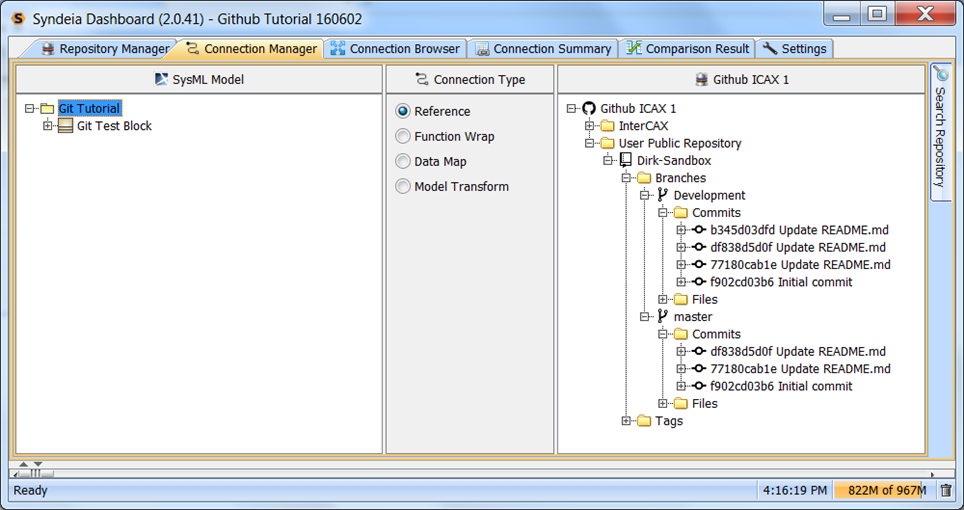Click the GitHub octocat icon beside Github ICAX 1
This screenshot has height=510, width=964.
tap(589, 108)
